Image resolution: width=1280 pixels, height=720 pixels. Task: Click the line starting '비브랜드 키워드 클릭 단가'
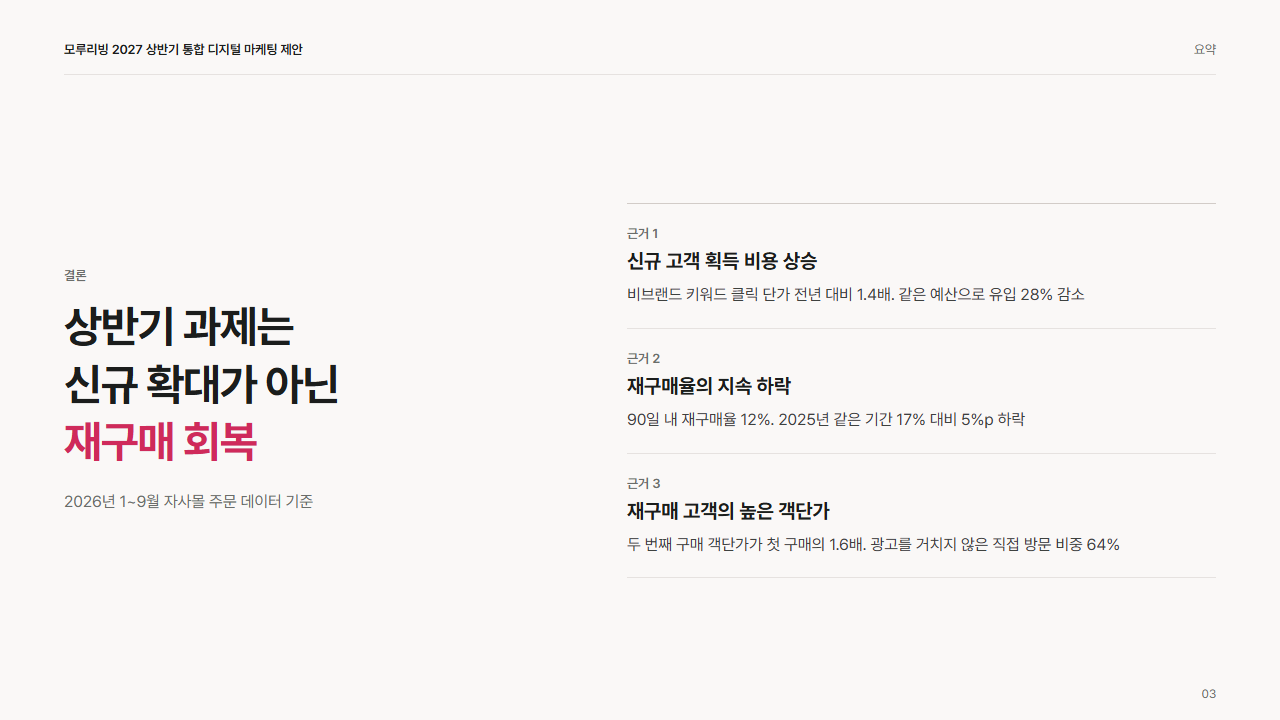click(x=856, y=294)
